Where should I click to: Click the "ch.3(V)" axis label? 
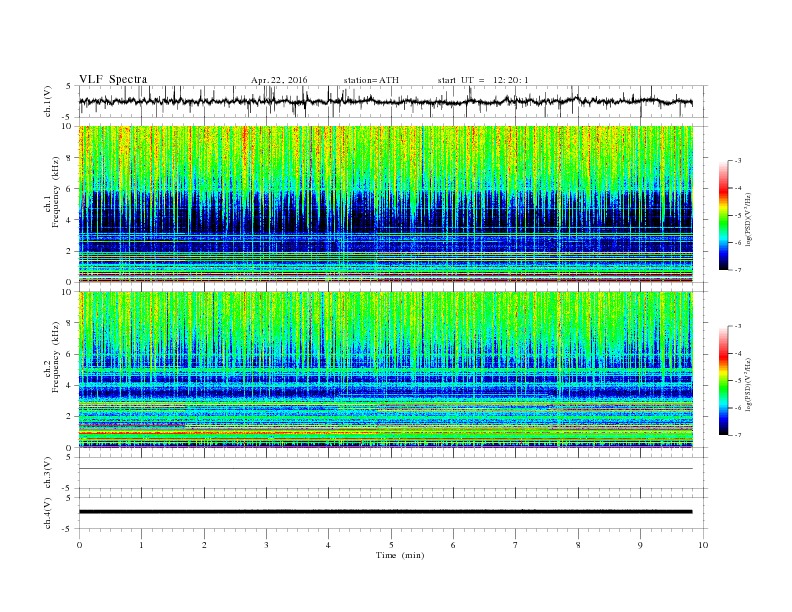[48, 472]
